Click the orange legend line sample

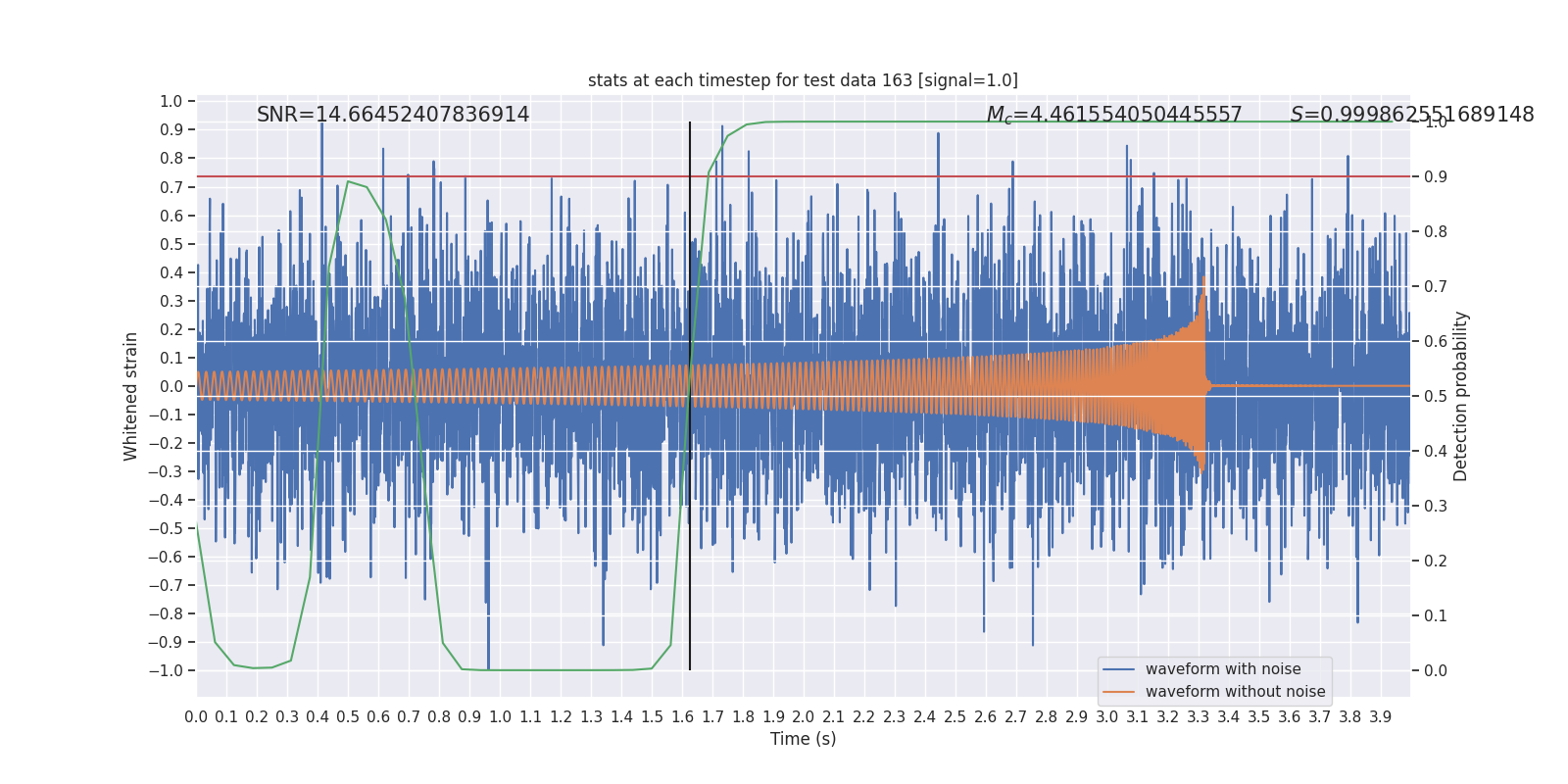1119,692
